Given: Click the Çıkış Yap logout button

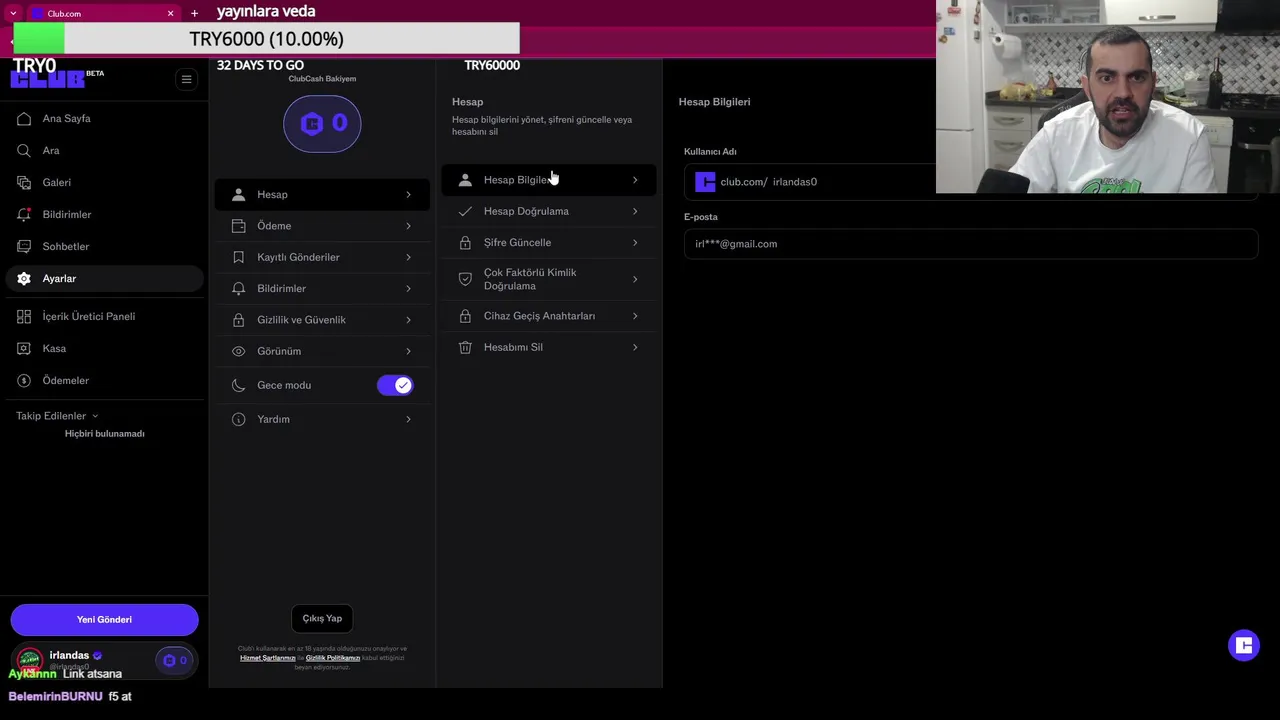Looking at the screenshot, I should coord(322,618).
